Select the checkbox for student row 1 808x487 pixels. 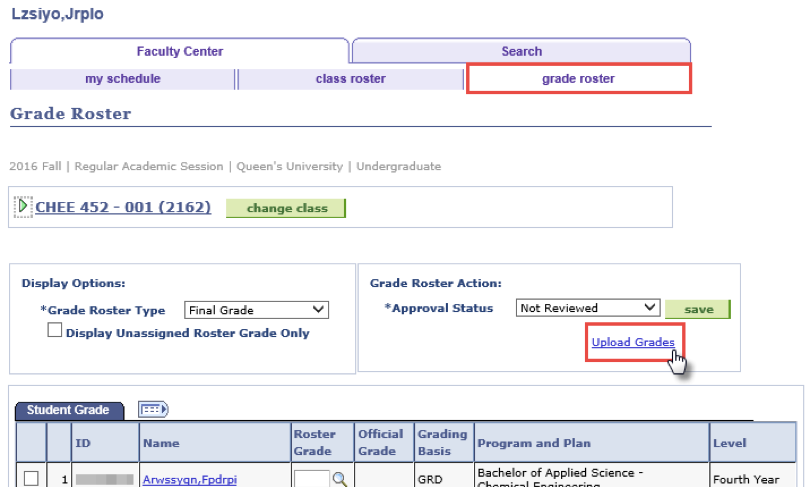point(31,479)
